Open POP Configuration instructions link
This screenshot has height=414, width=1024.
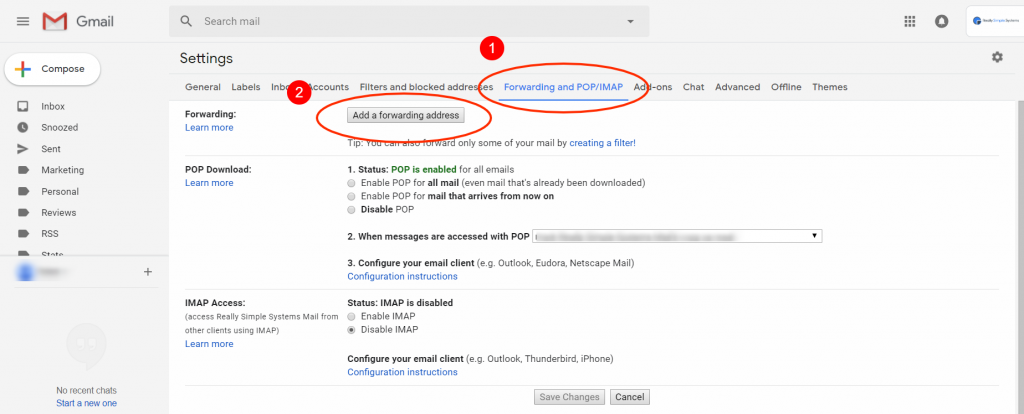tap(402, 276)
